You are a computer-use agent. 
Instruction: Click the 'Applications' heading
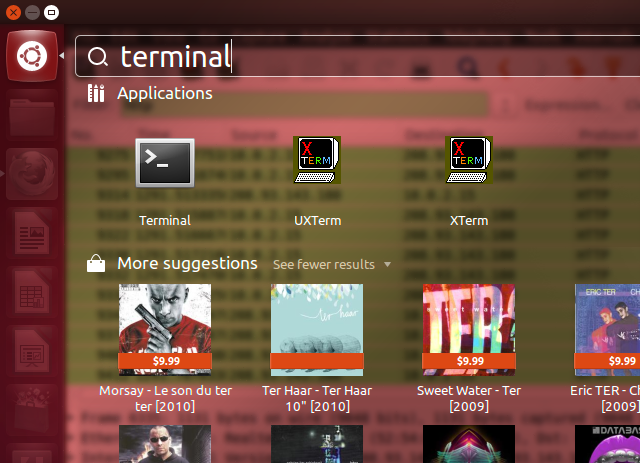tap(165, 93)
